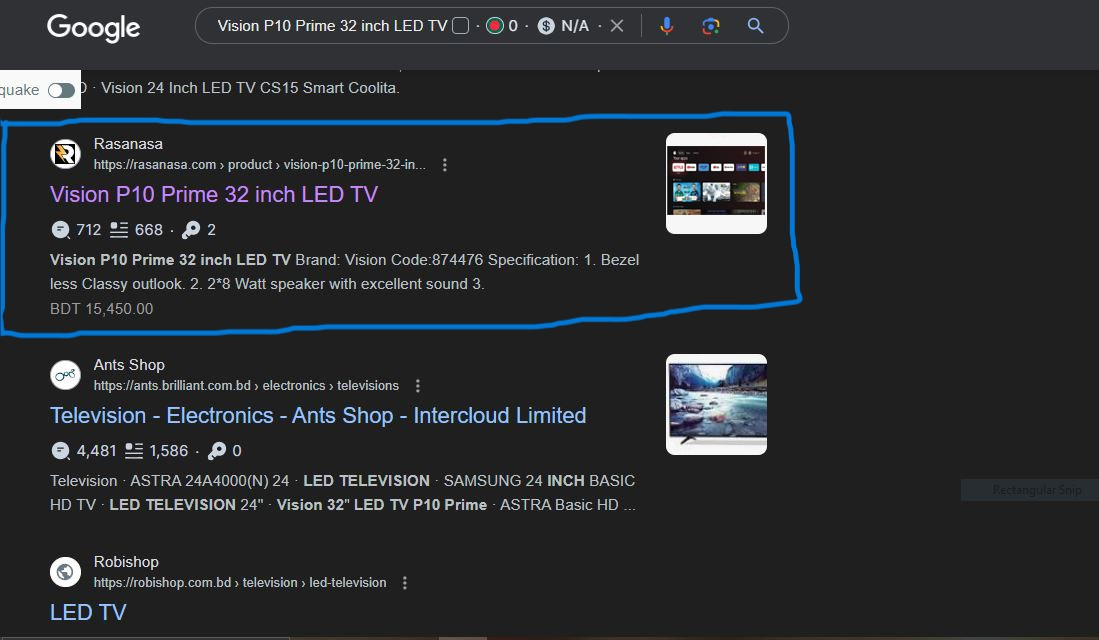Open the Ants Shop site name
Screen dimensions: 1099x640
[129, 365]
